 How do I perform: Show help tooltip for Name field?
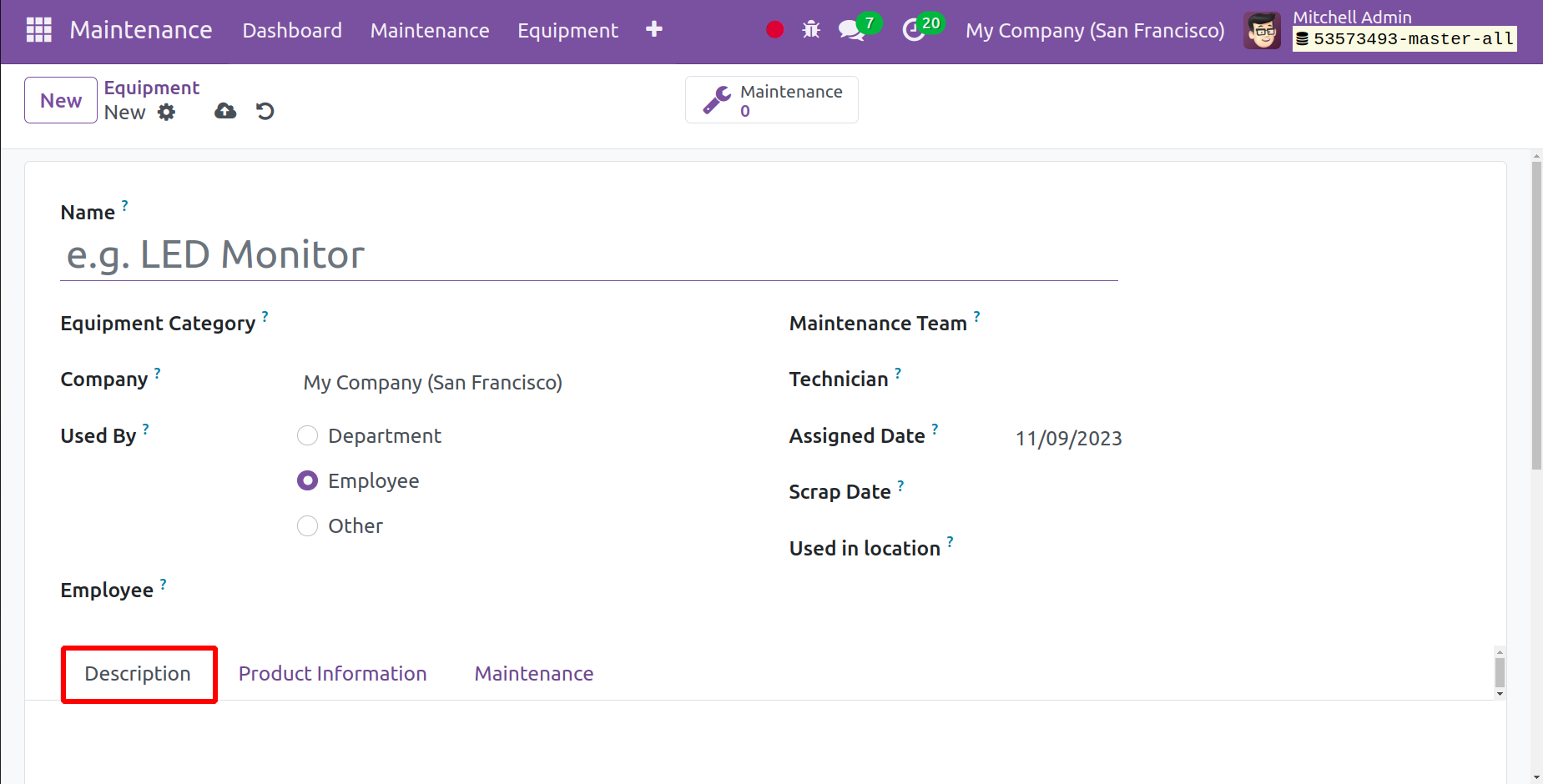[x=125, y=204]
